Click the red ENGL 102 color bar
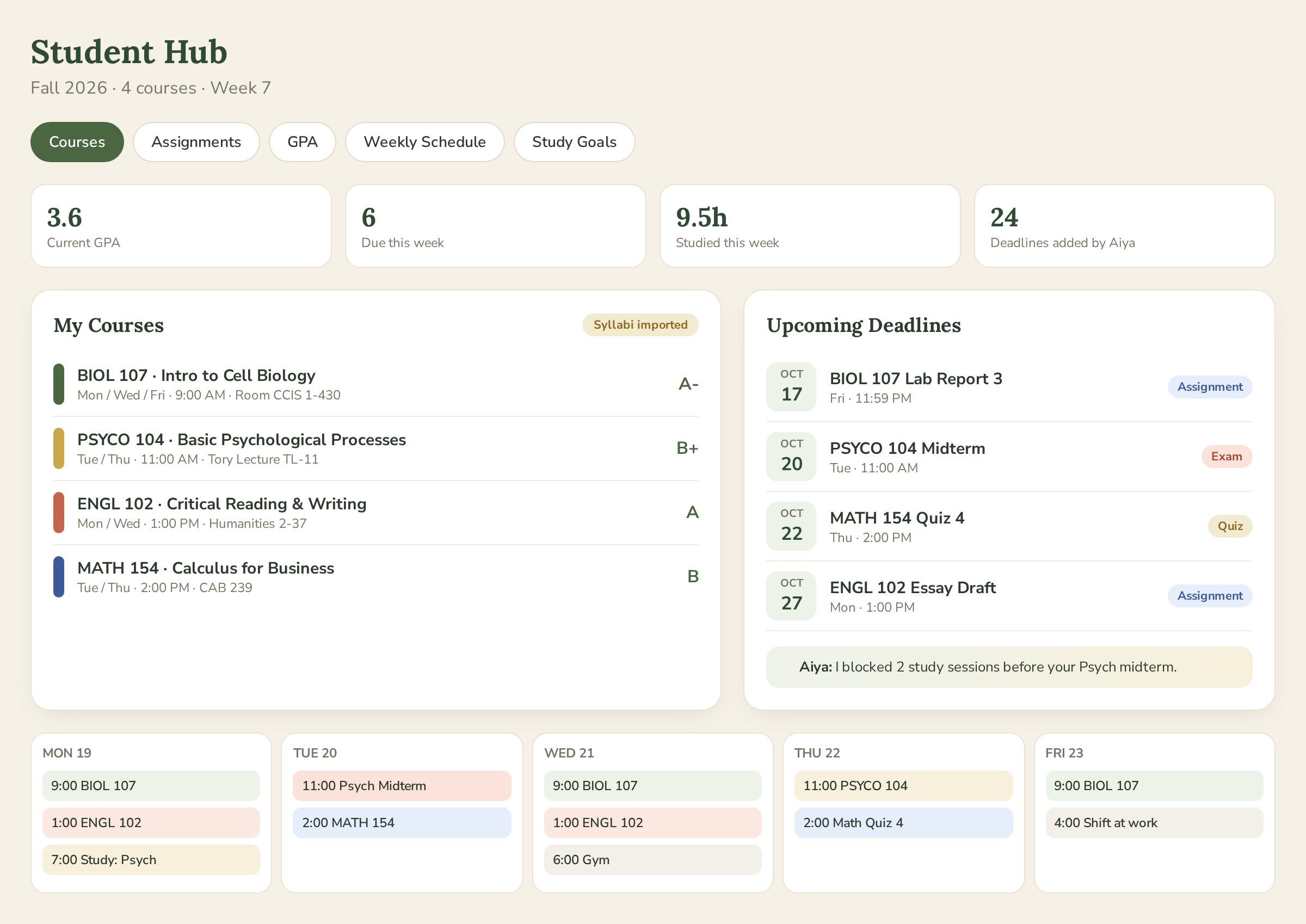Screen dimensions: 1306x924 click(x=59, y=513)
